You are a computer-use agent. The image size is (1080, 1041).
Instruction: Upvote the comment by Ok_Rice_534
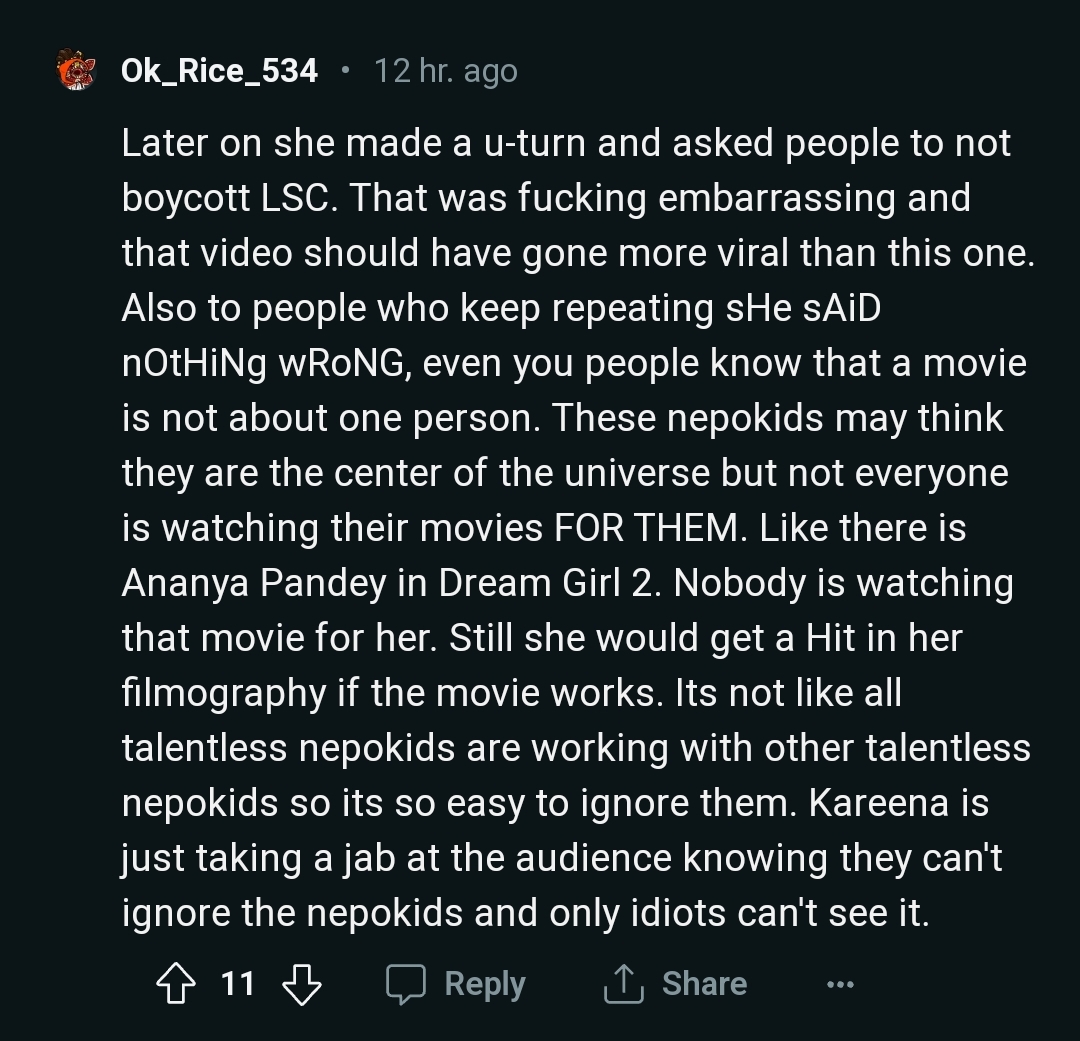tap(176, 984)
